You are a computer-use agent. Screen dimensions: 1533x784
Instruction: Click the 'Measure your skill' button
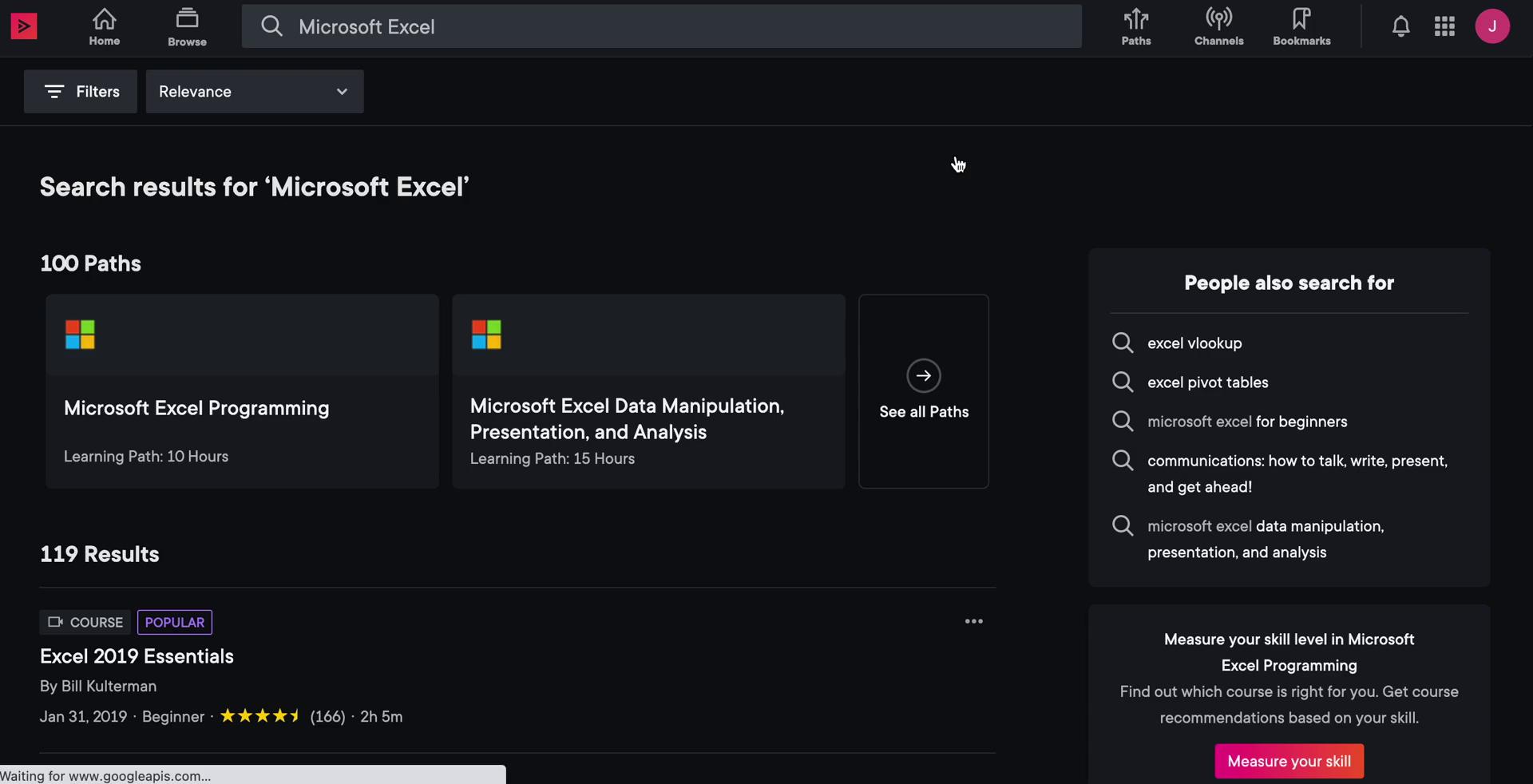click(1289, 761)
